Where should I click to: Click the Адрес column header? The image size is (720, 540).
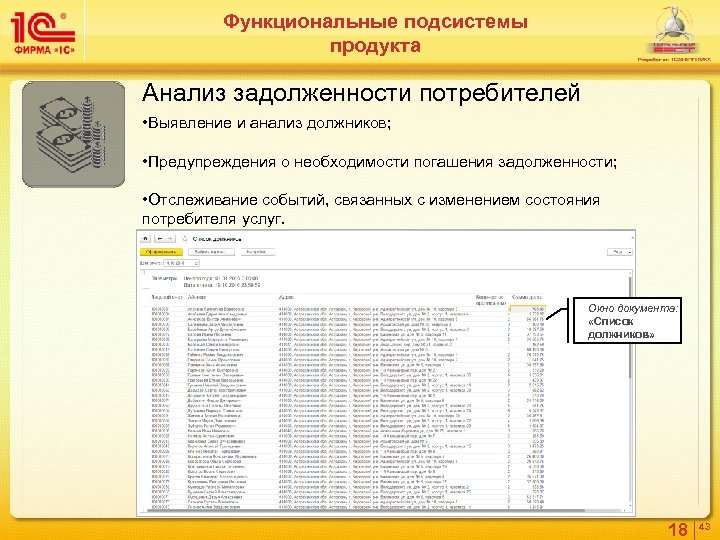point(286,298)
